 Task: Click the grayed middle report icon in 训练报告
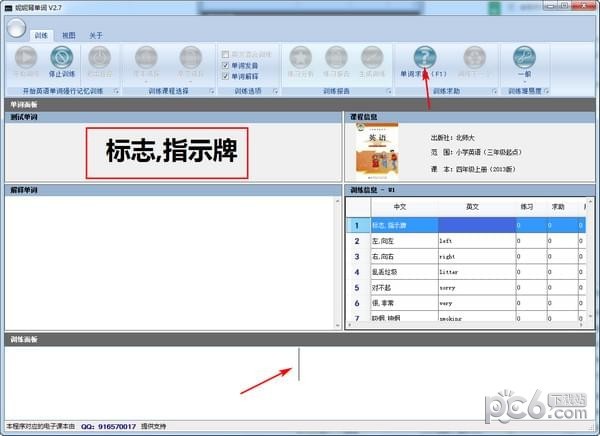(336, 57)
